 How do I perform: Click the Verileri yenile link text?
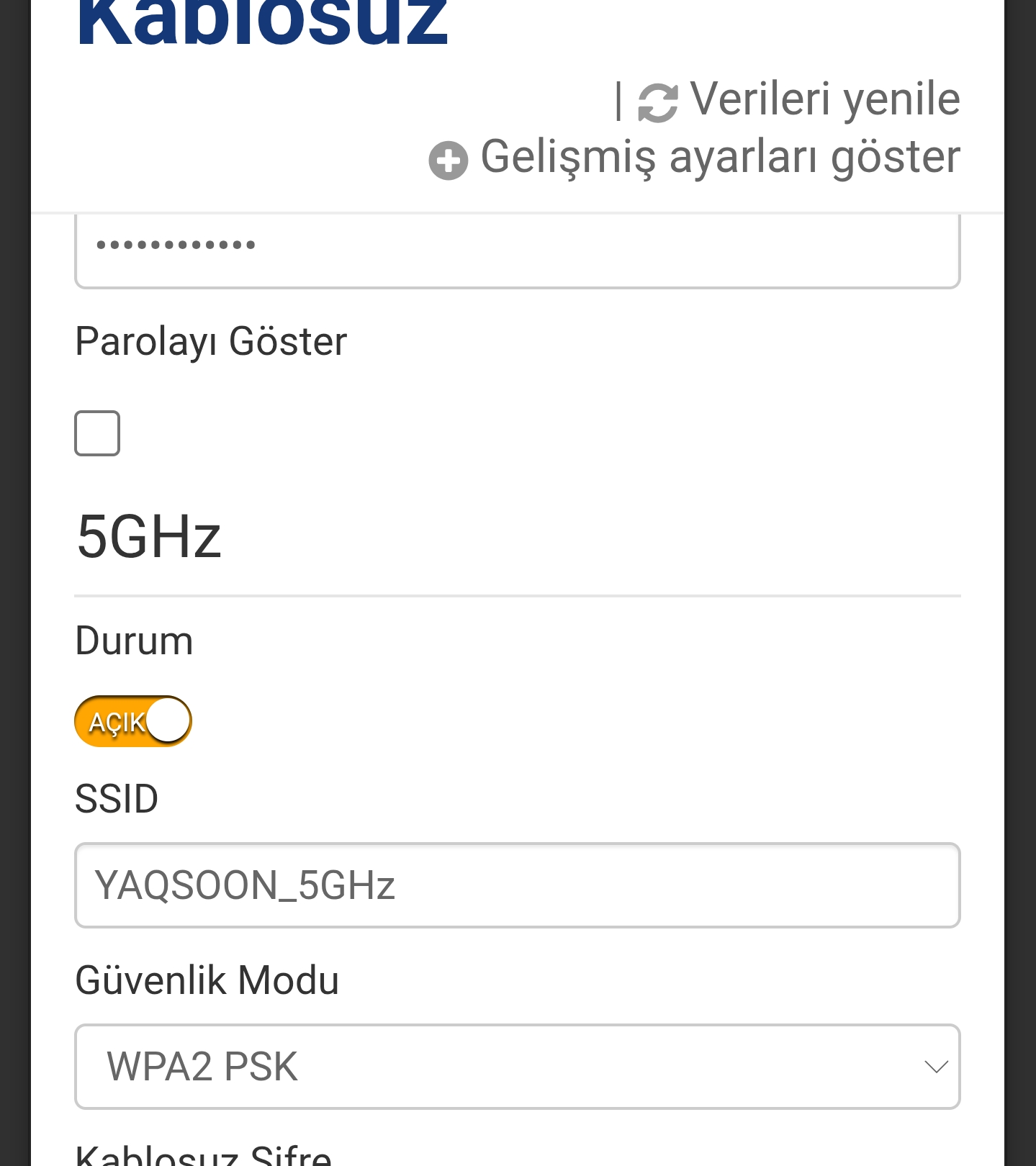pyautogui.click(x=824, y=99)
